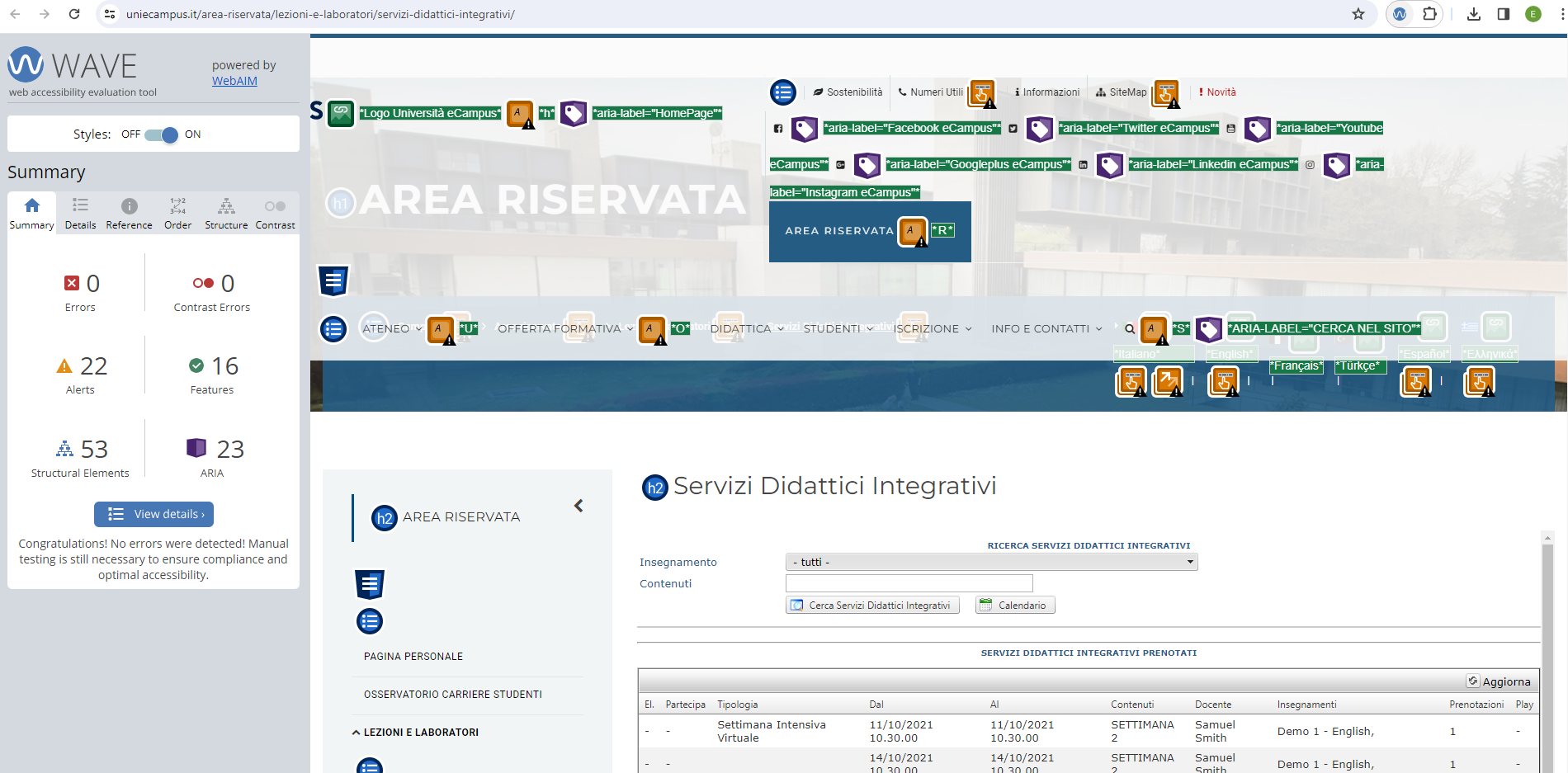The height and width of the screenshot is (773, 1568).
Task: Collapse the Lezioni e Laboratori section
Action: (357, 733)
